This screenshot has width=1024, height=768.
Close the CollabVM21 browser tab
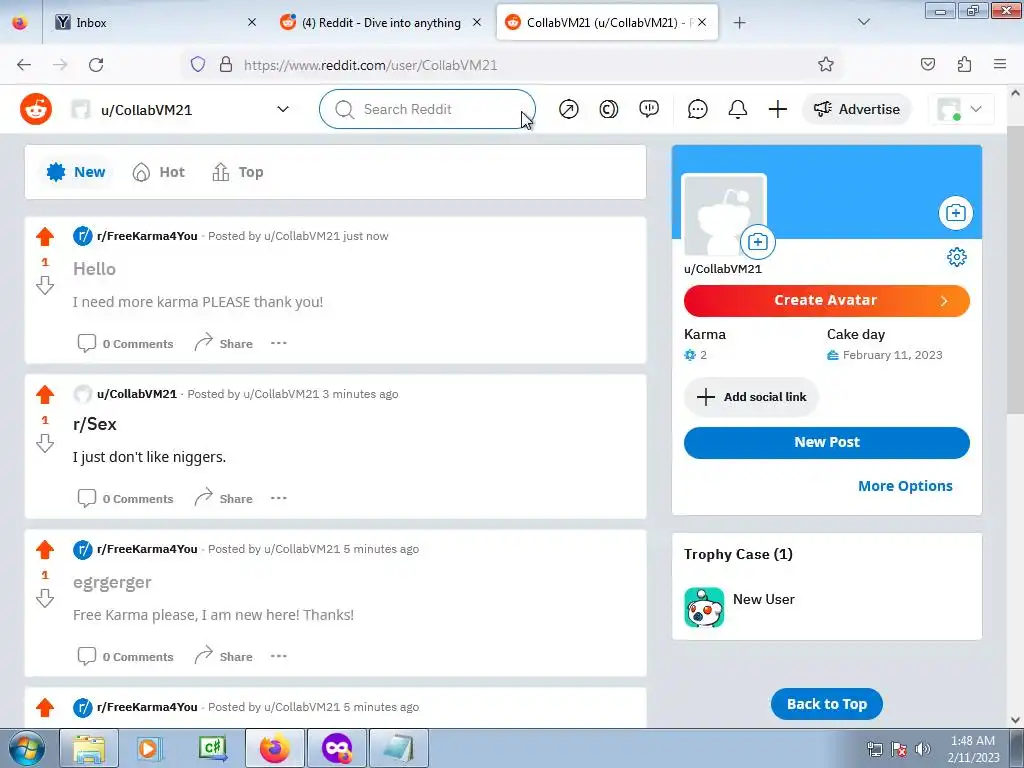pyautogui.click(x=701, y=22)
